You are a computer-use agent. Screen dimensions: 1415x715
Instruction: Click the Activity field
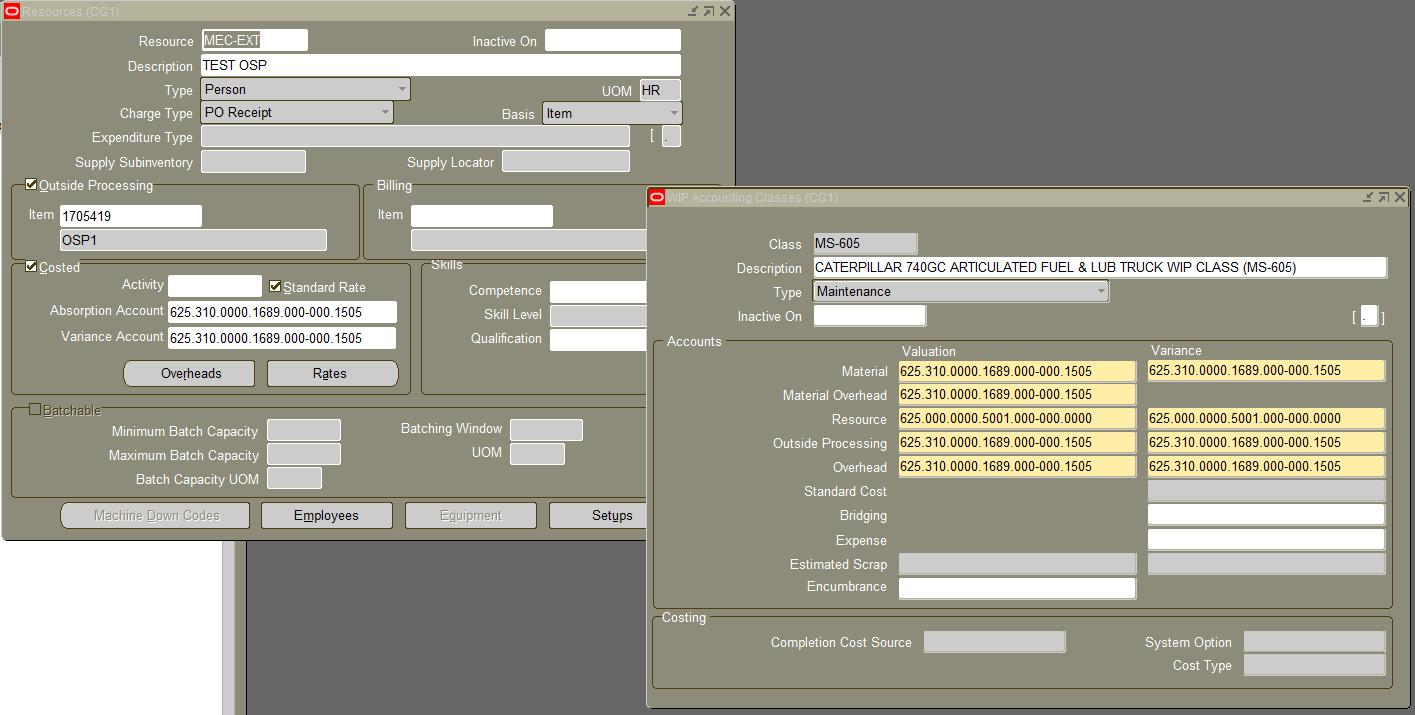(215, 286)
